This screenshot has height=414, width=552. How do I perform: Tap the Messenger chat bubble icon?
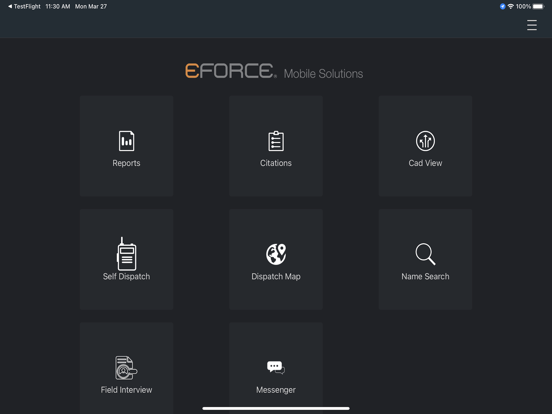click(276, 368)
